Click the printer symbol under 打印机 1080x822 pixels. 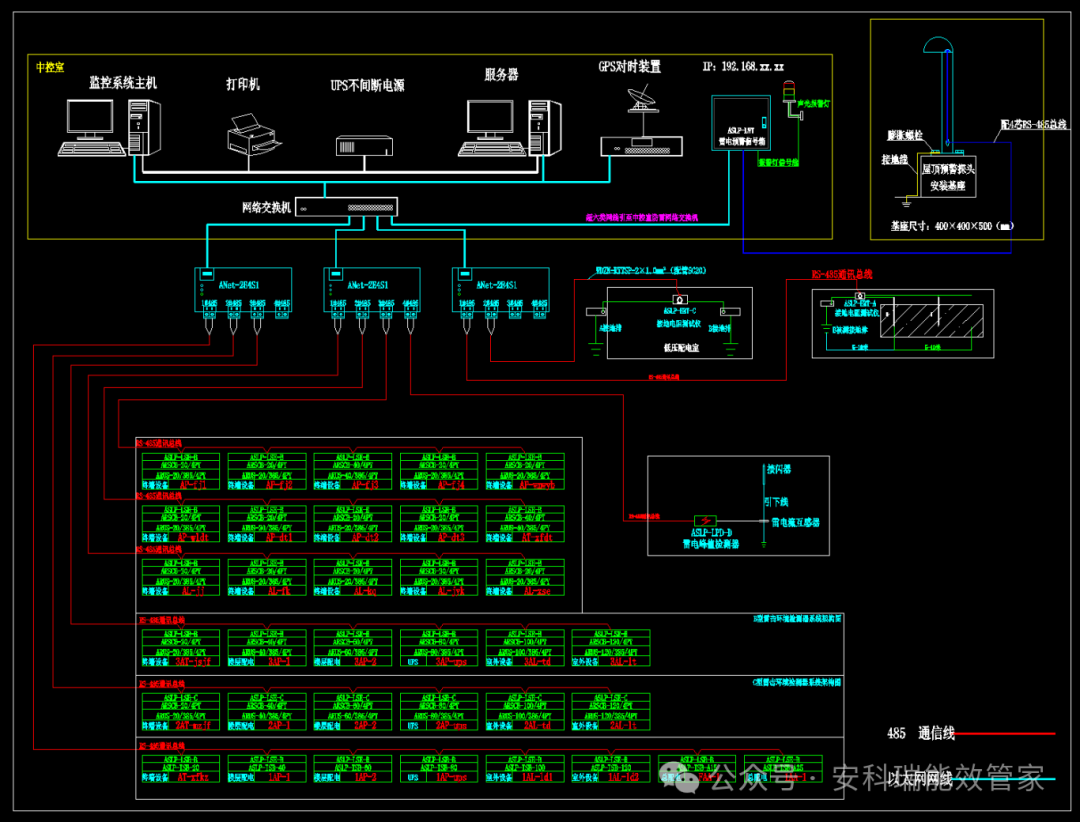pos(254,135)
